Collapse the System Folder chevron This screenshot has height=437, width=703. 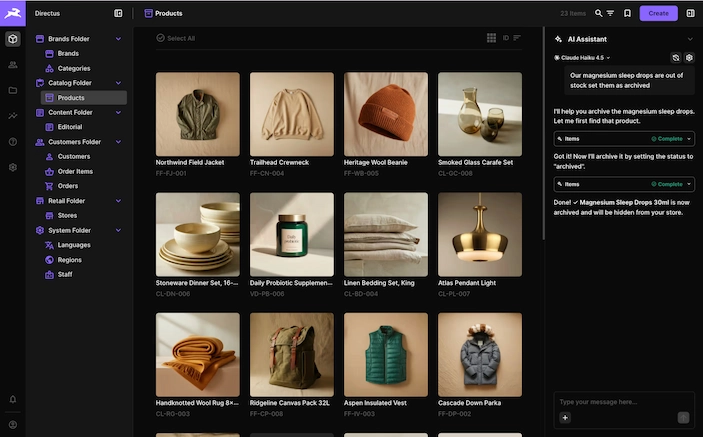[x=118, y=230]
